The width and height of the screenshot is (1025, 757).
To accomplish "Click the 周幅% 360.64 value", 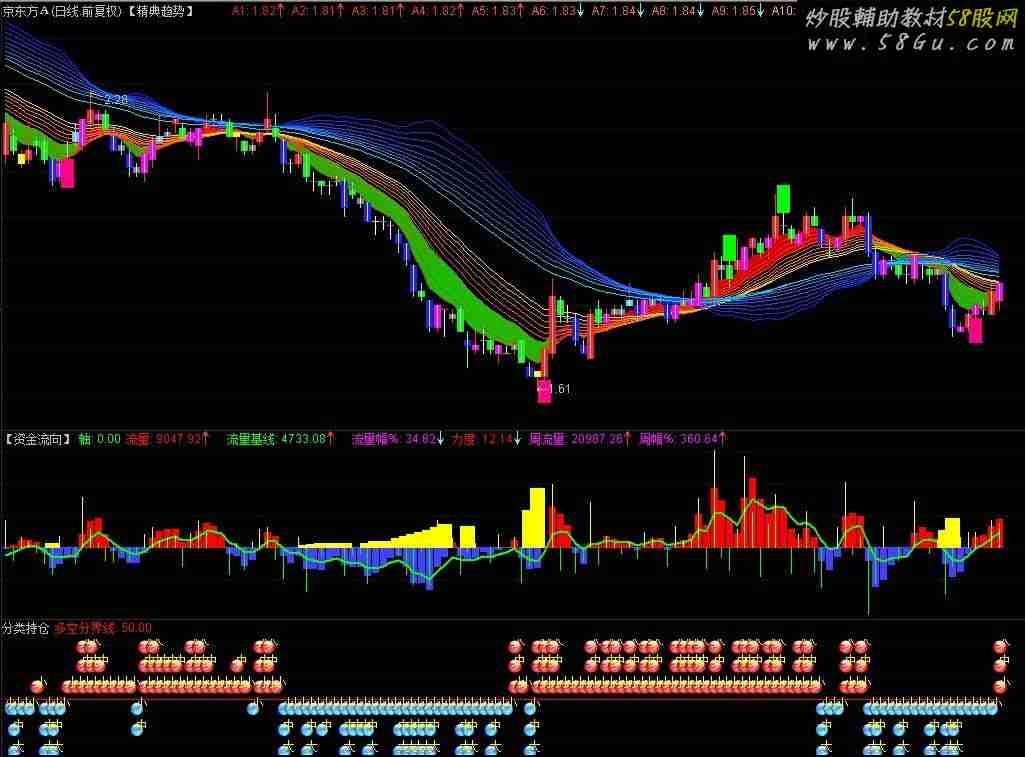I will point(682,439).
